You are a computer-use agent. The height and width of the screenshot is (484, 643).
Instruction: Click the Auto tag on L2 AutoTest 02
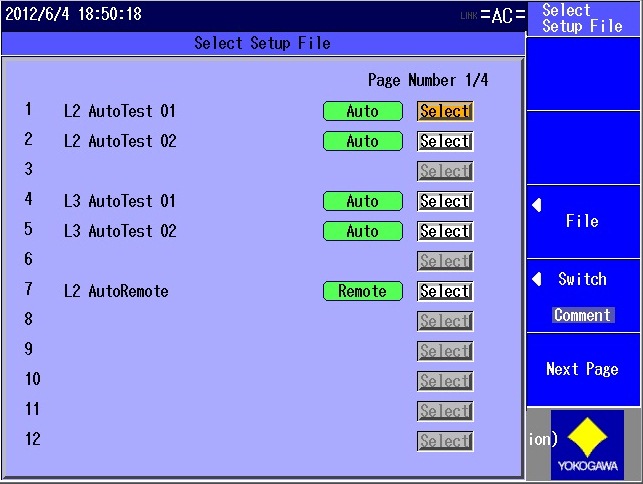362,141
